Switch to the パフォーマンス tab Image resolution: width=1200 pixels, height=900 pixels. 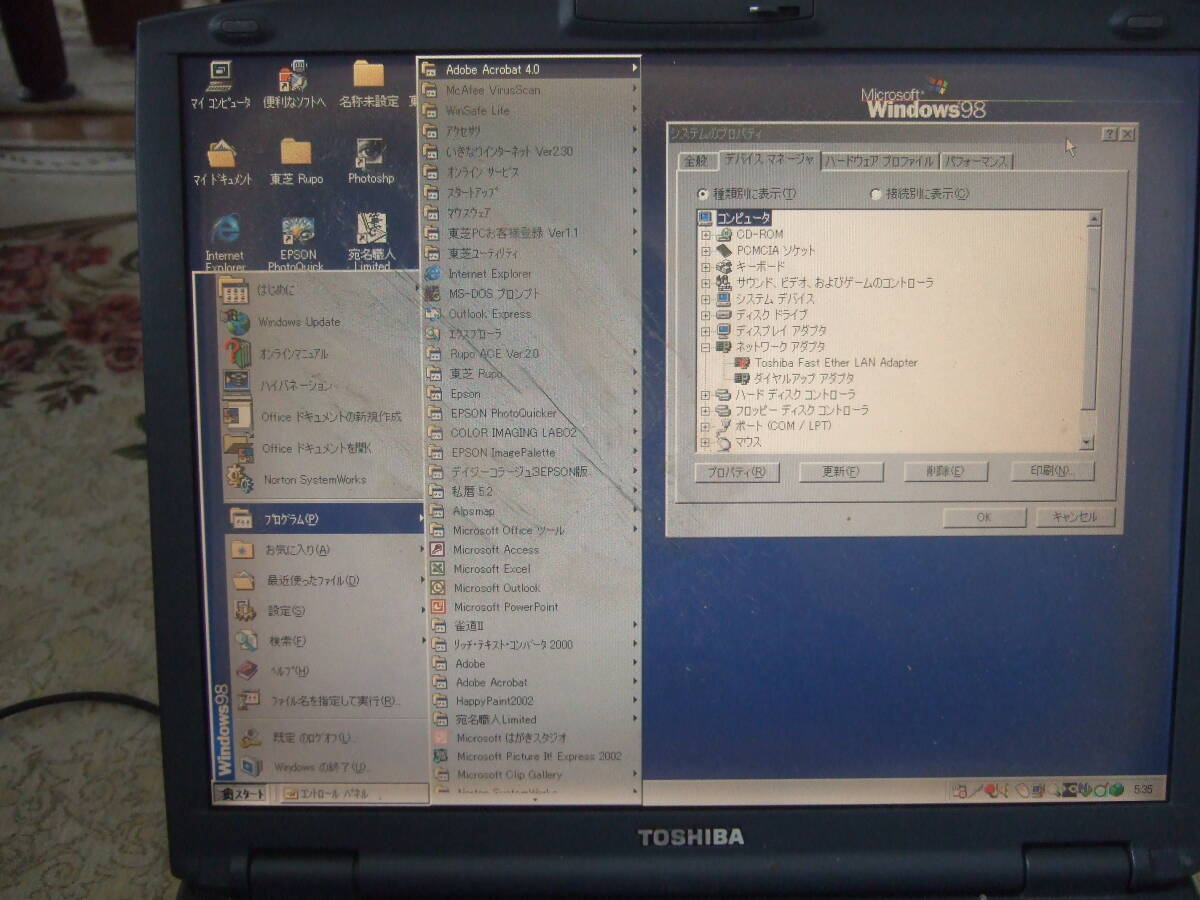point(977,161)
